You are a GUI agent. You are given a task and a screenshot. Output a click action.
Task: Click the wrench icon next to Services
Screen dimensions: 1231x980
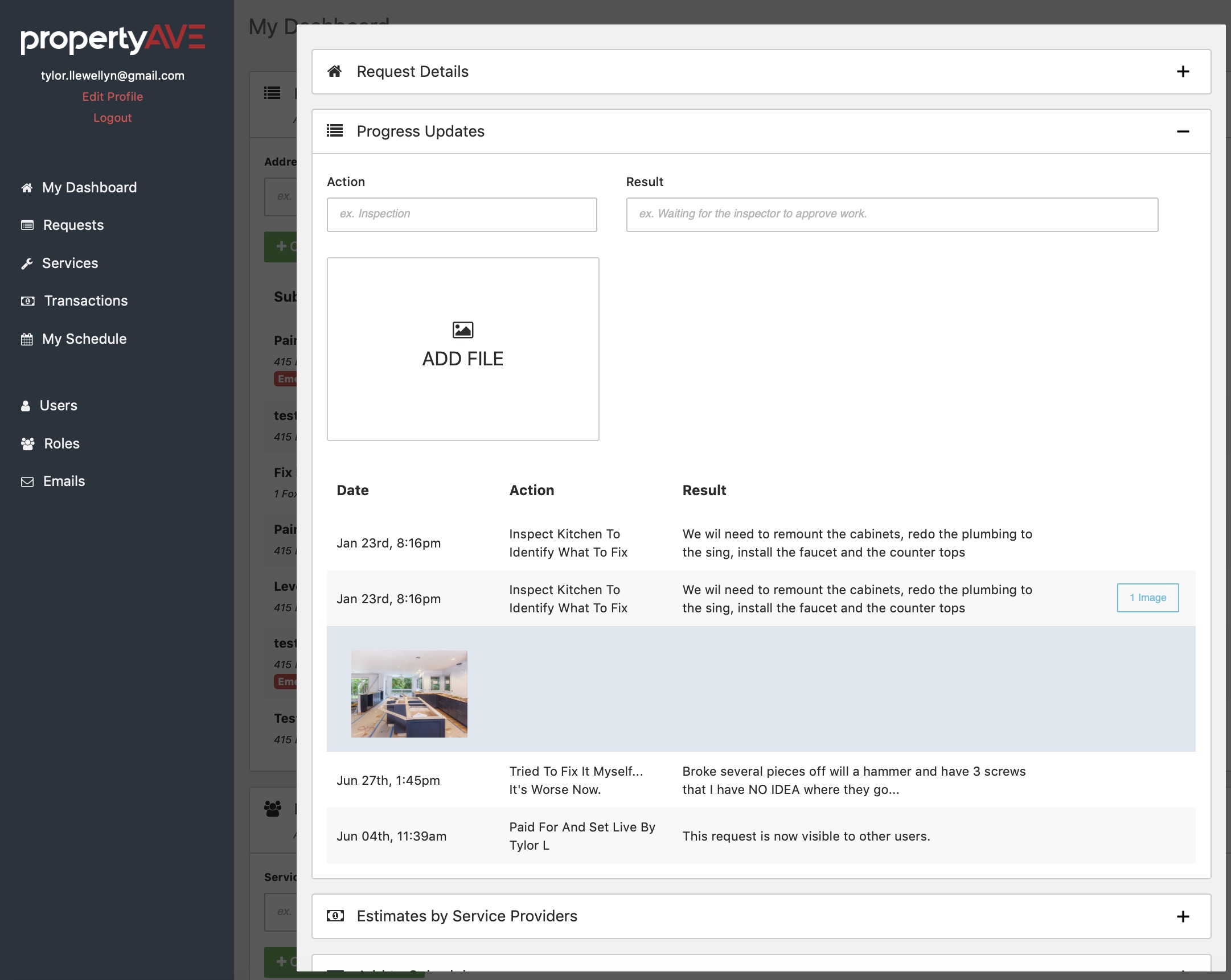point(27,263)
